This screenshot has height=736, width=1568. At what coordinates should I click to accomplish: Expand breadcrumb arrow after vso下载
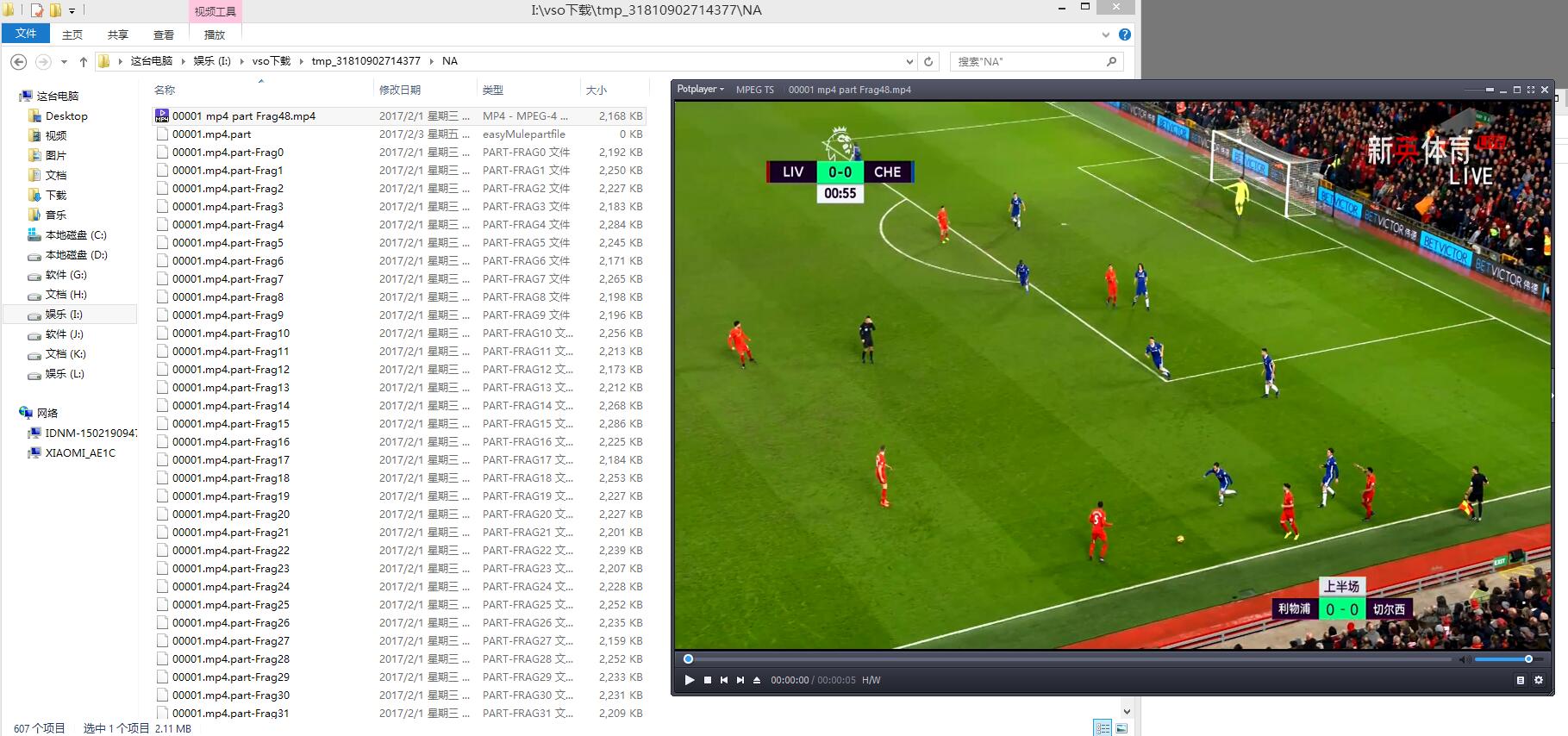301,61
